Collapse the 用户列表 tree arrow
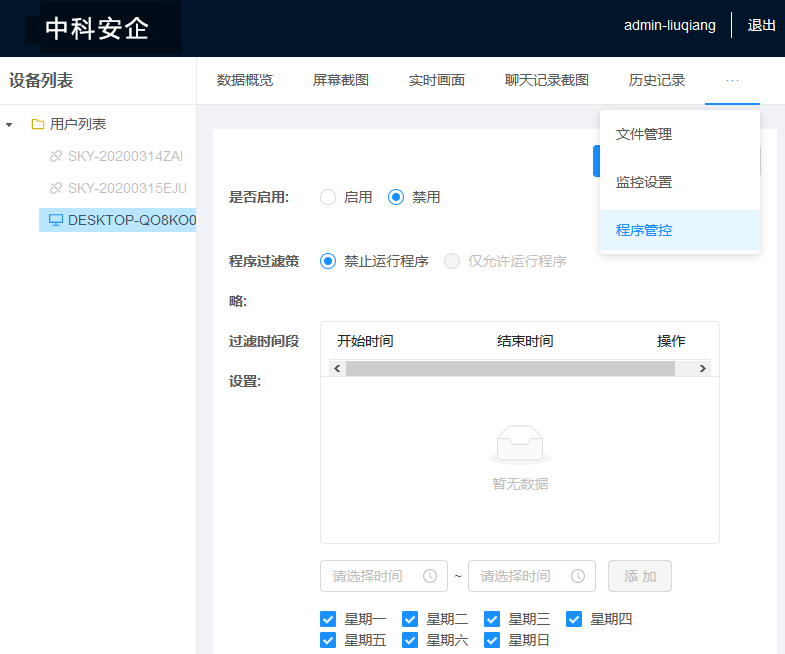785x654 pixels. [10, 125]
